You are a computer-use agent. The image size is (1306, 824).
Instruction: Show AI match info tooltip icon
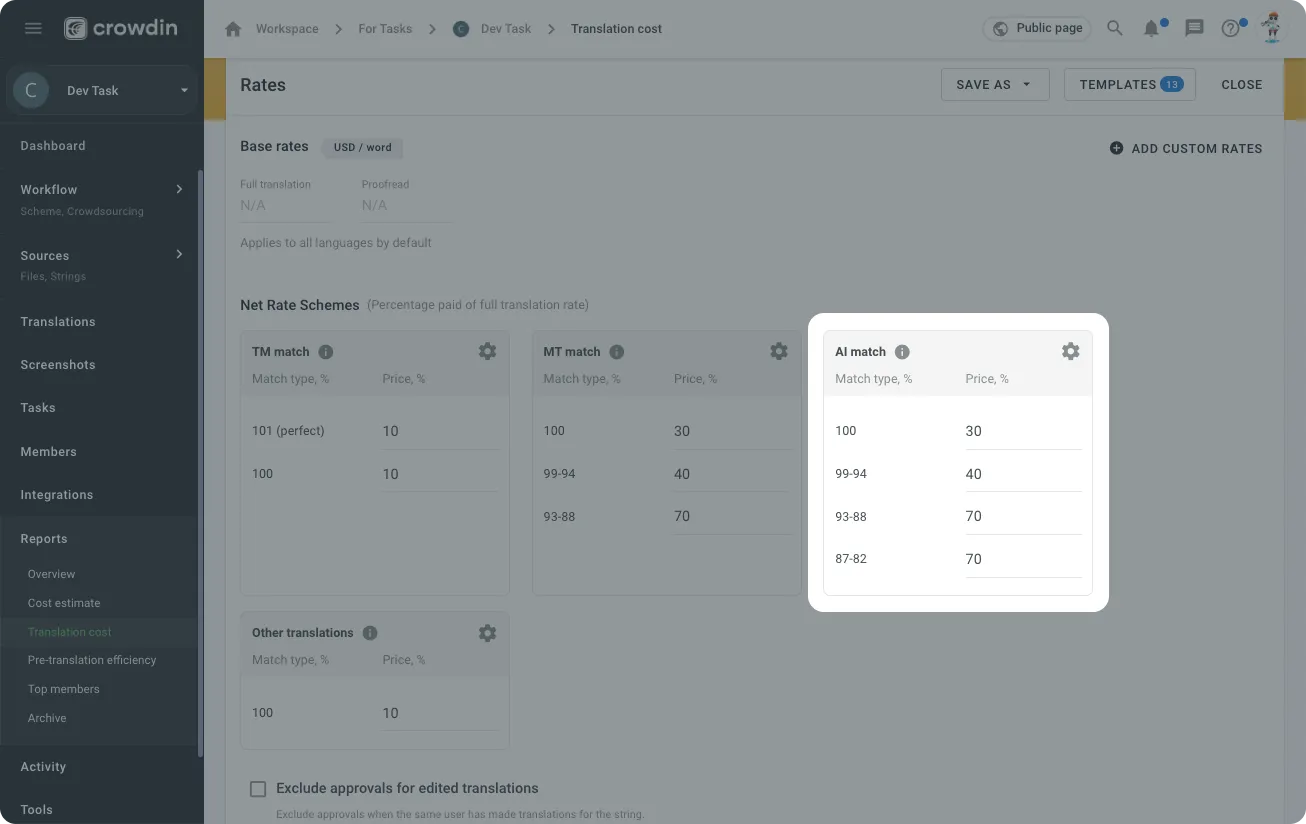[x=902, y=352]
